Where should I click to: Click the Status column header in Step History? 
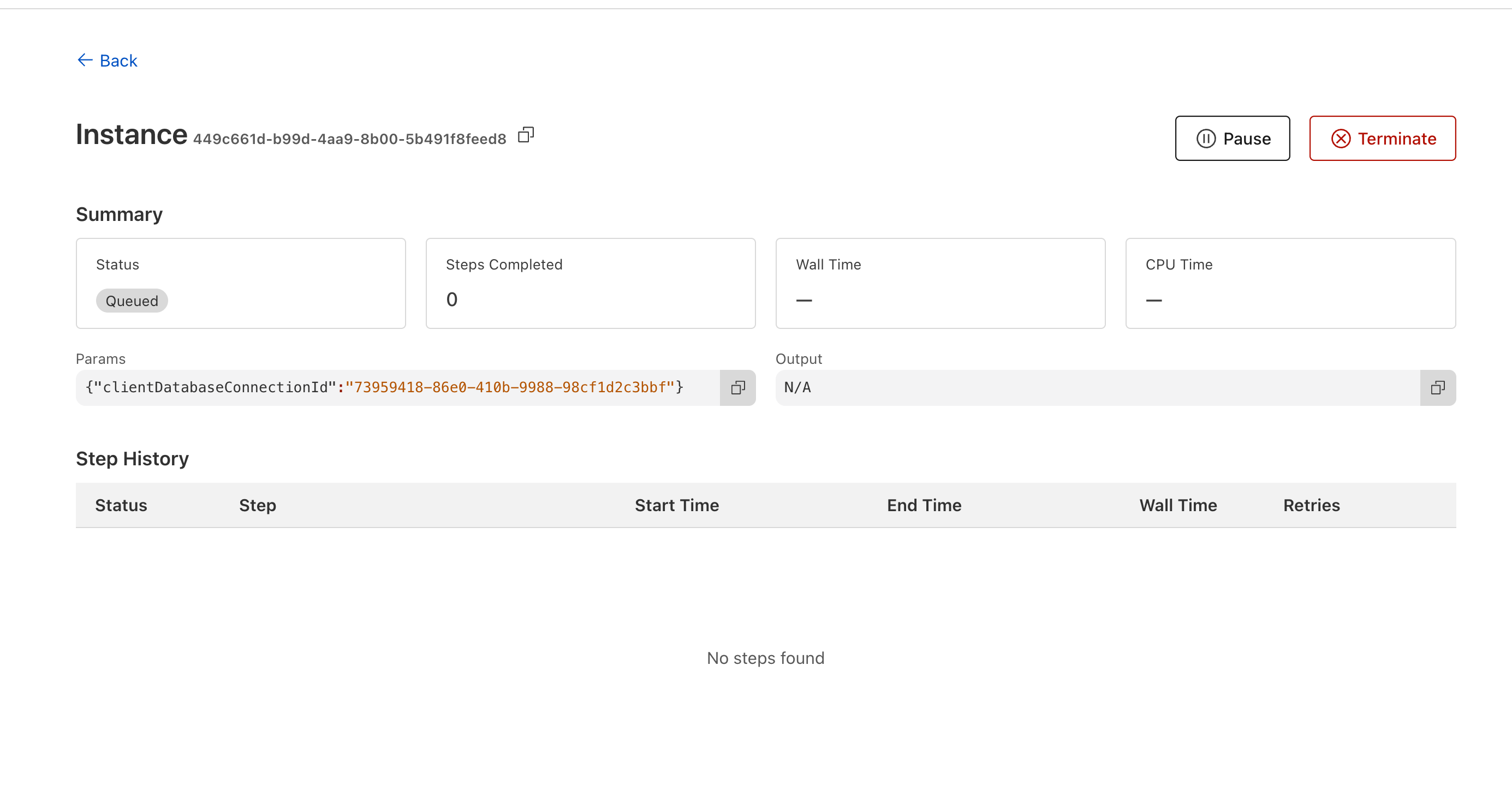click(x=121, y=505)
